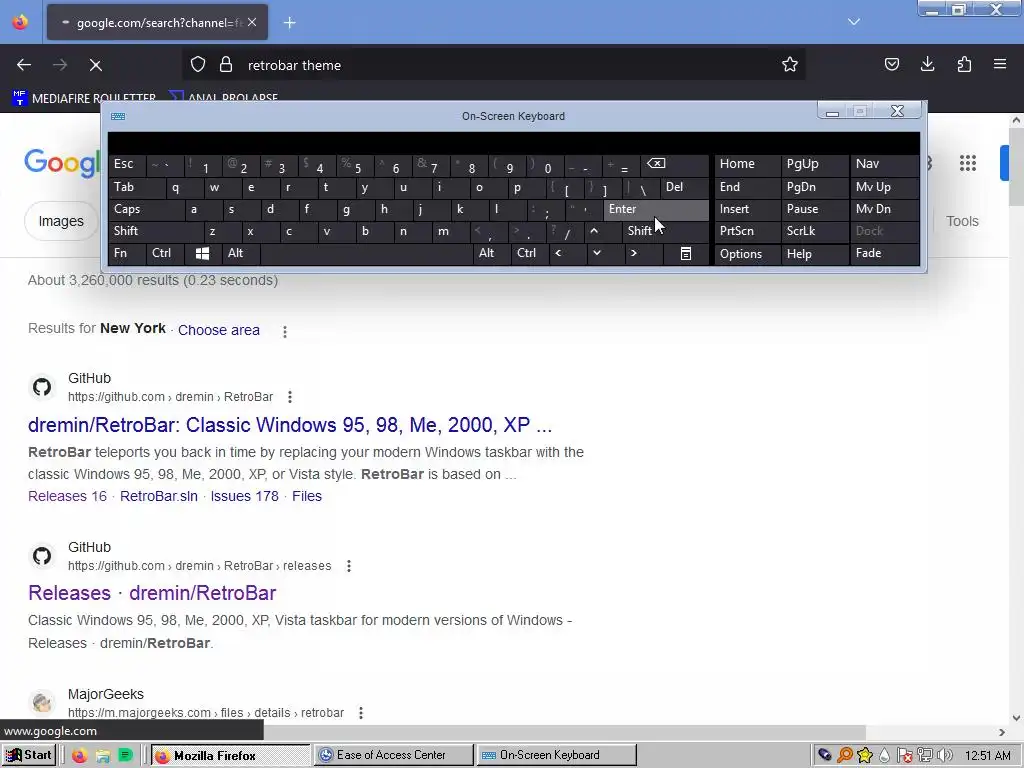Open dremin/RetroBar GitHub result title
Screen dimensions: 1024x768
coord(290,424)
